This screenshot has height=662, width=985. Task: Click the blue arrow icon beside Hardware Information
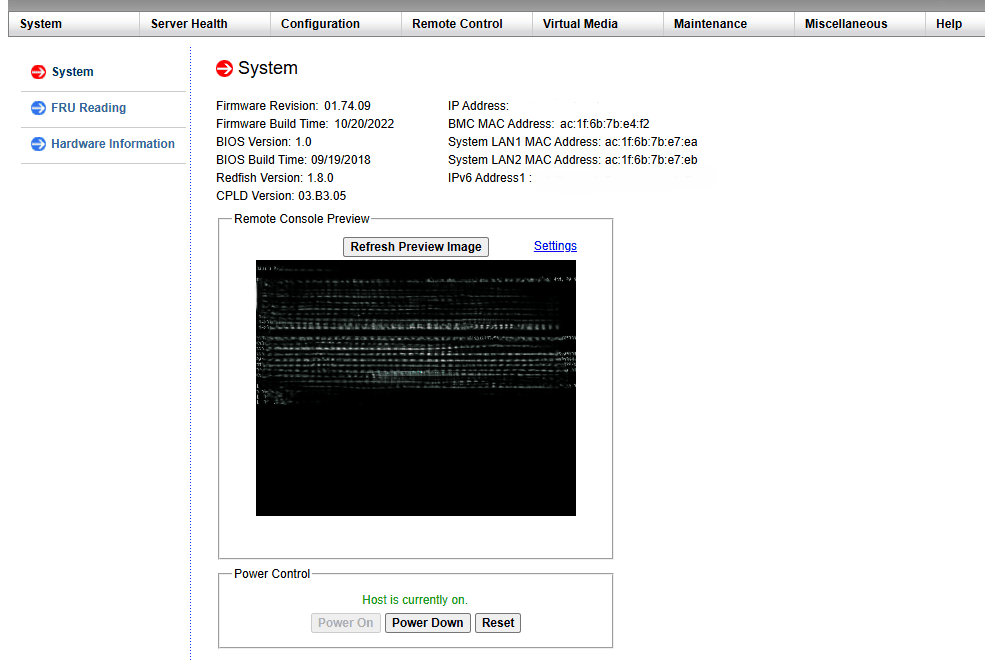(x=39, y=144)
